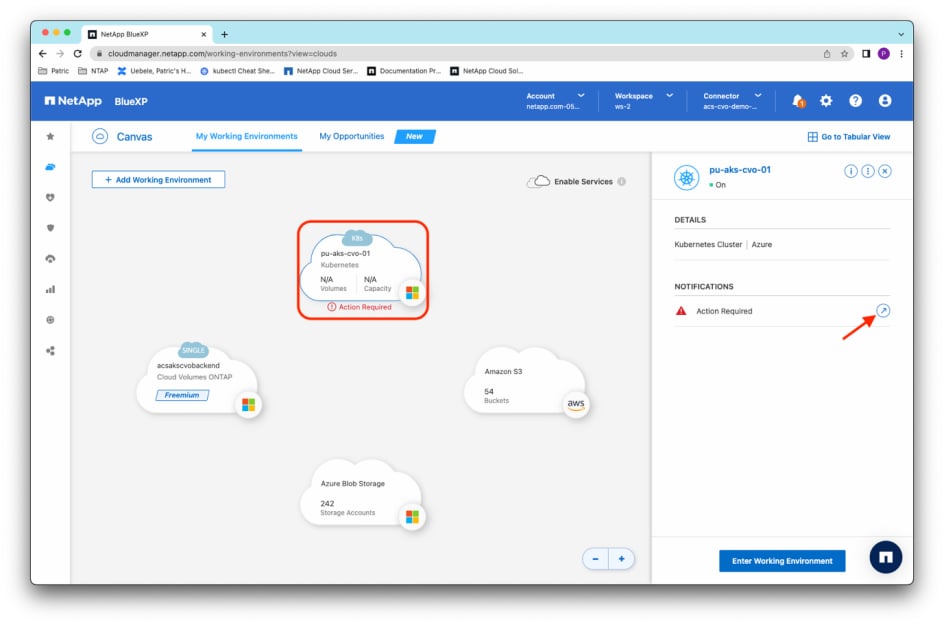944x625 pixels.
Task: Select the pu-aks-cvo-01 Kubernetes cloud
Action: (362, 269)
